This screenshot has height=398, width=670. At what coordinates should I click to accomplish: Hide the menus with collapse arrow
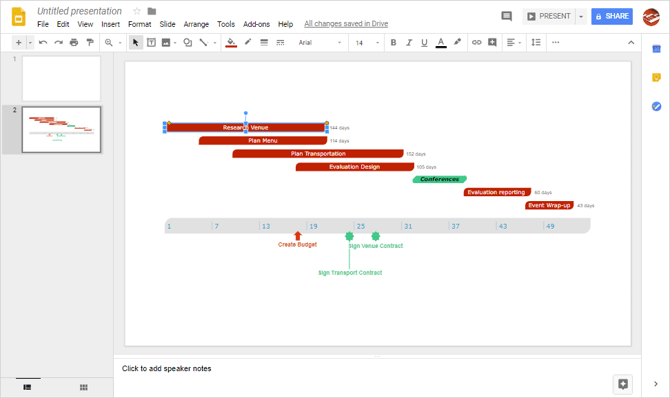(631, 42)
